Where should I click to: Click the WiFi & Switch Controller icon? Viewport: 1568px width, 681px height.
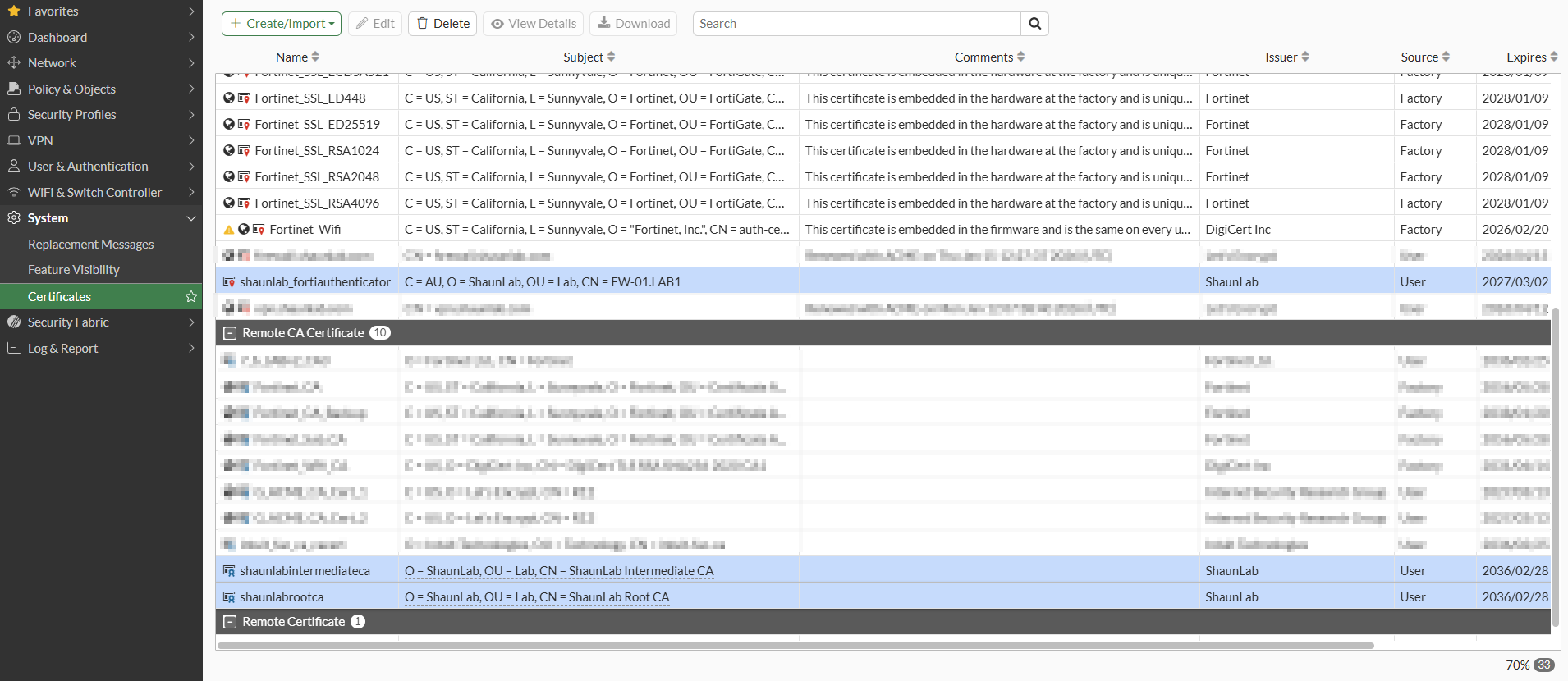point(14,192)
